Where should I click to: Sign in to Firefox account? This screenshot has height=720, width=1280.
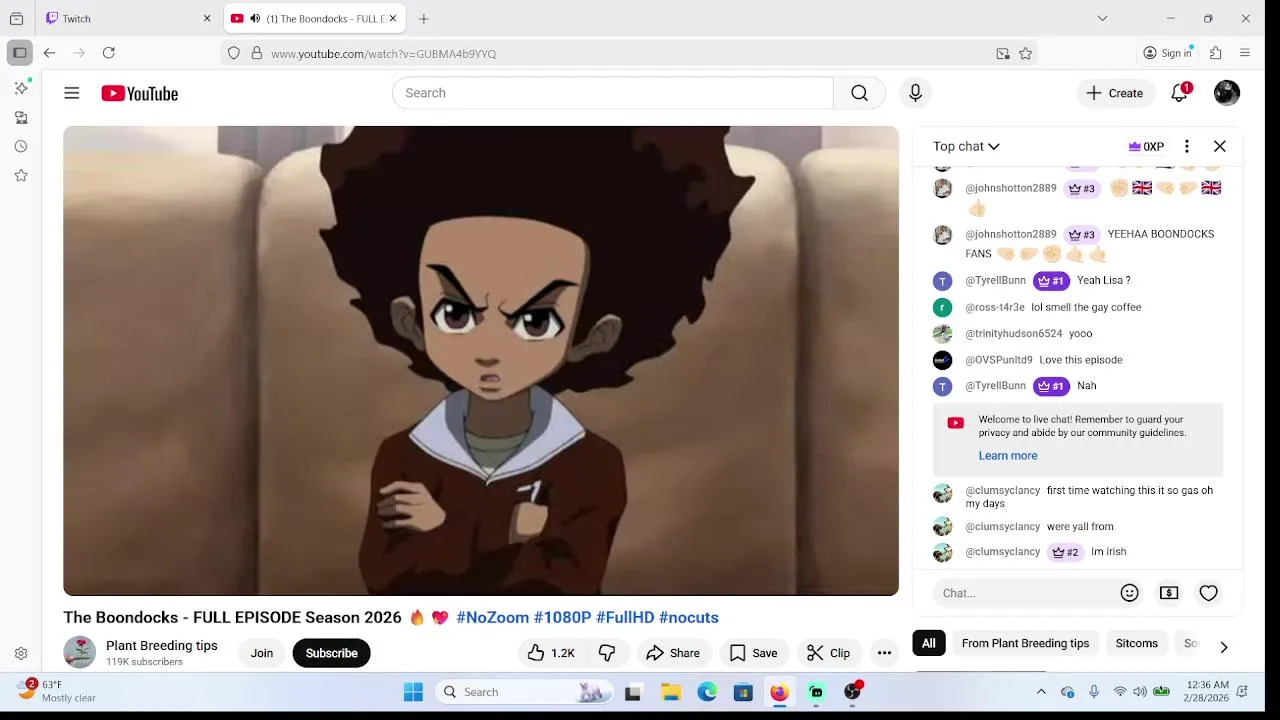[1168, 53]
